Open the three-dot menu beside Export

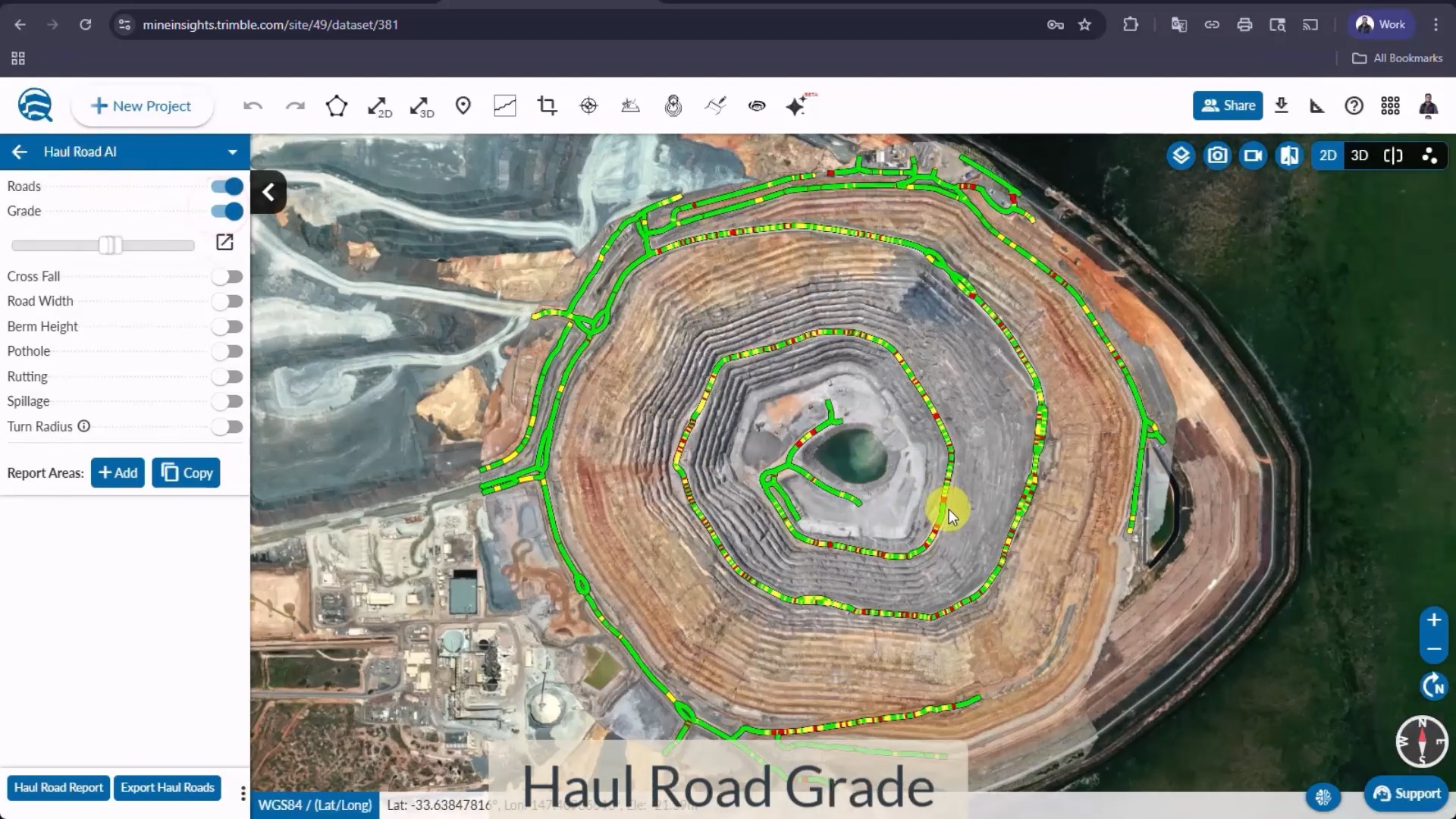(x=243, y=793)
